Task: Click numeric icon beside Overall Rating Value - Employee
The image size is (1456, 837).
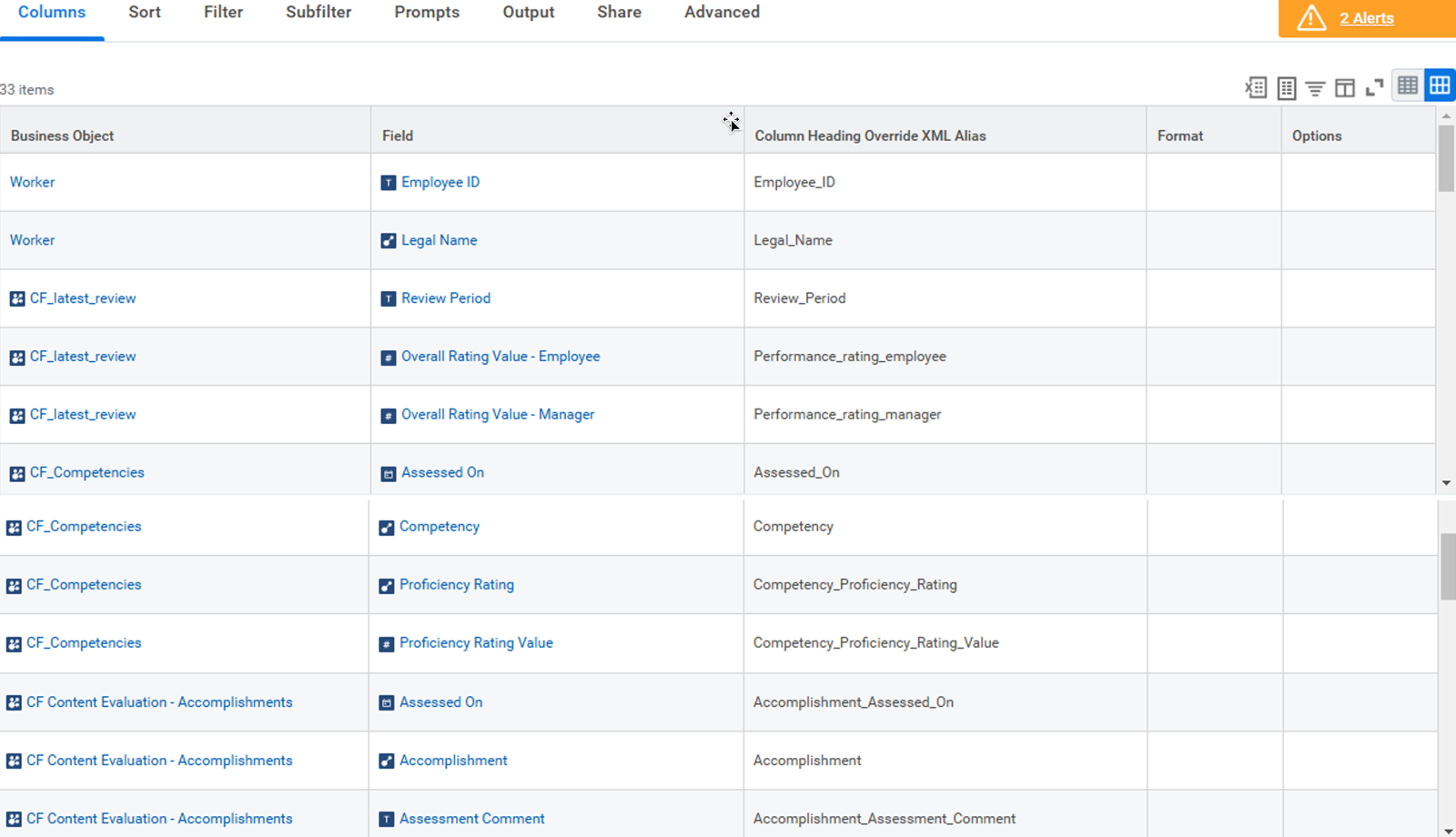Action: 389,358
